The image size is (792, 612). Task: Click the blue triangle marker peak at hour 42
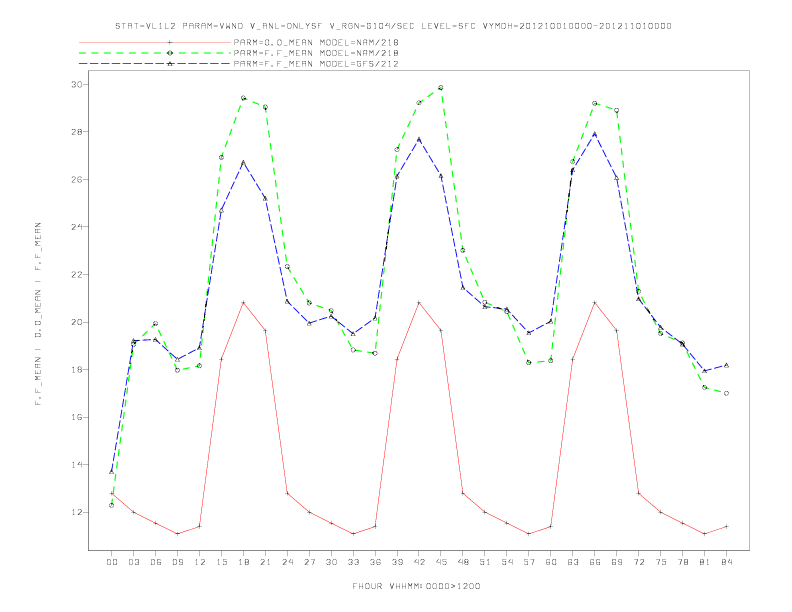click(x=419, y=139)
